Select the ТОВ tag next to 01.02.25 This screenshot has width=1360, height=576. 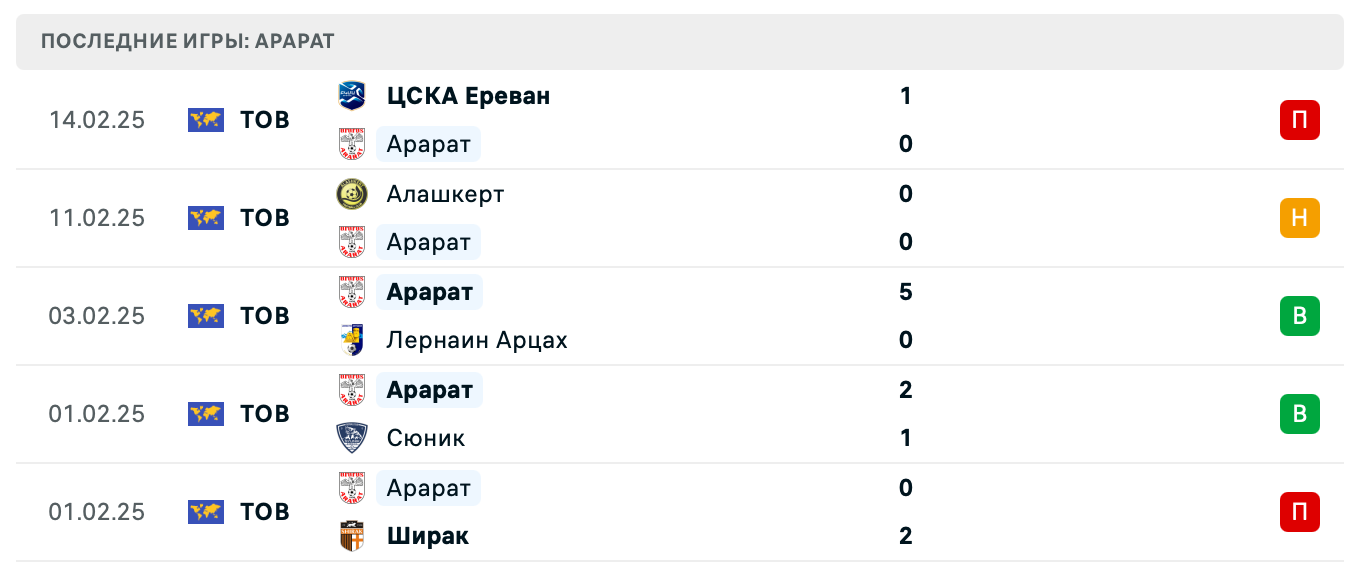click(264, 414)
